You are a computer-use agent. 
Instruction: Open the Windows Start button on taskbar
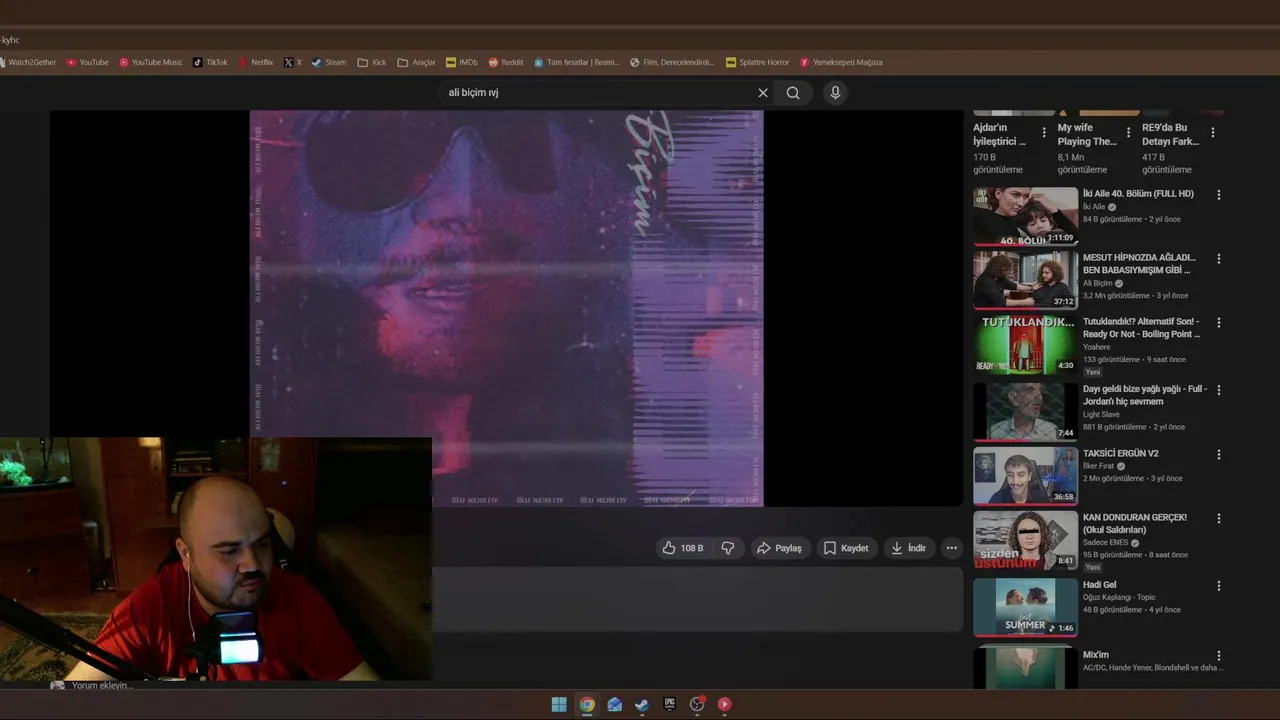click(x=559, y=704)
